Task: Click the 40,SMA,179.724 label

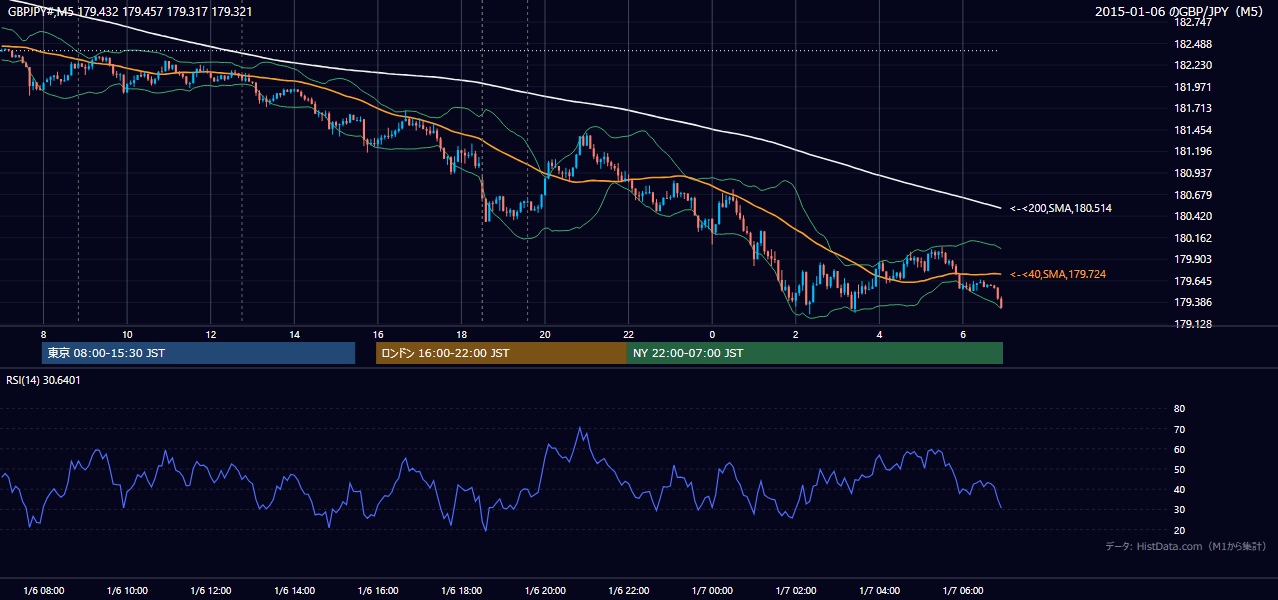Action: (1058, 274)
